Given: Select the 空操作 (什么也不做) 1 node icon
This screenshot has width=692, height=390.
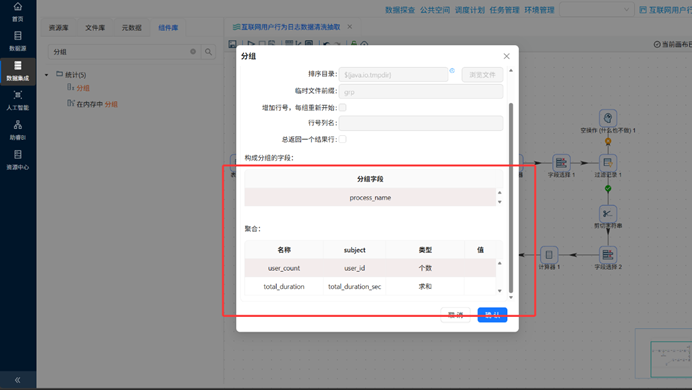Looking at the screenshot, I should [x=608, y=118].
